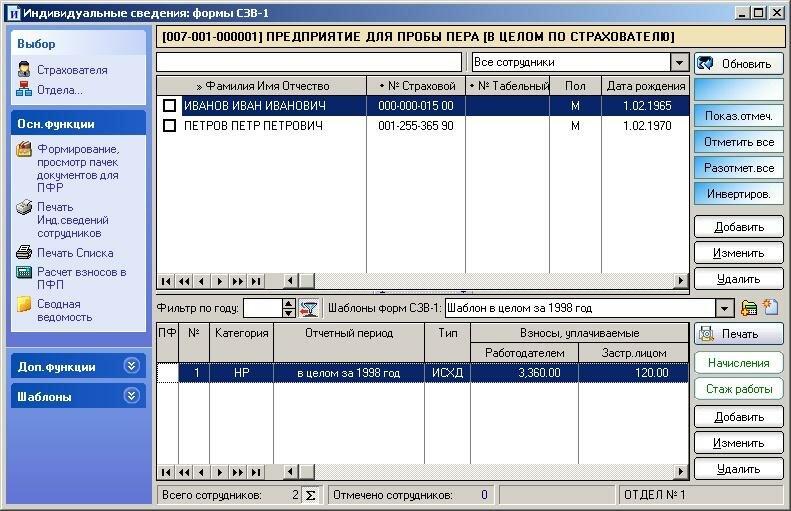Expand the Шаблоны panel
Viewport: 791px width, 511px height.
pyautogui.click(x=132, y=396)
